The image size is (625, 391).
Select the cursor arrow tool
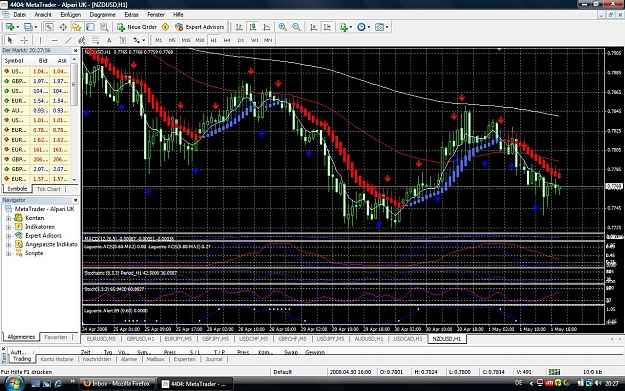pyautogui.click(x=10, y=40)
